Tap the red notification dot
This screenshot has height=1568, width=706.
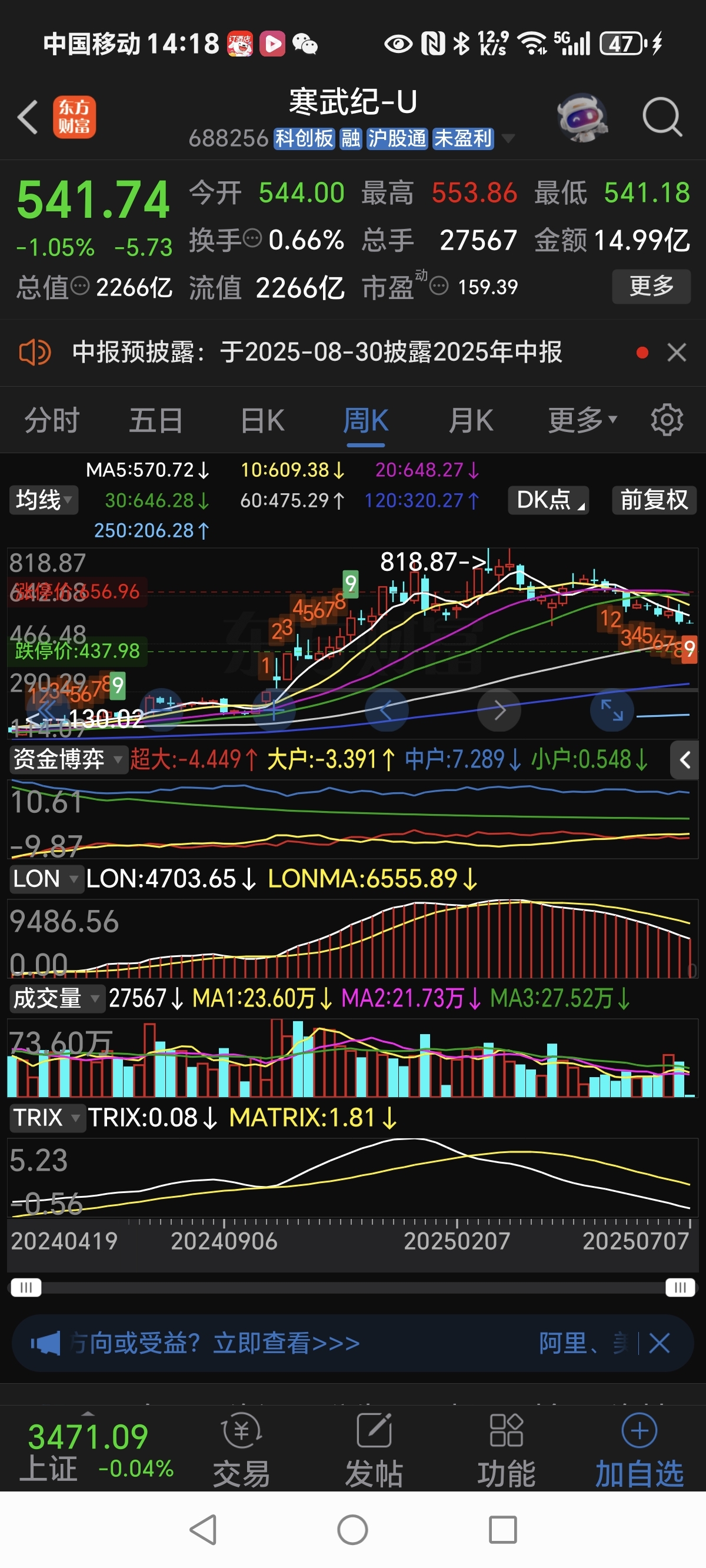(642, 353)
